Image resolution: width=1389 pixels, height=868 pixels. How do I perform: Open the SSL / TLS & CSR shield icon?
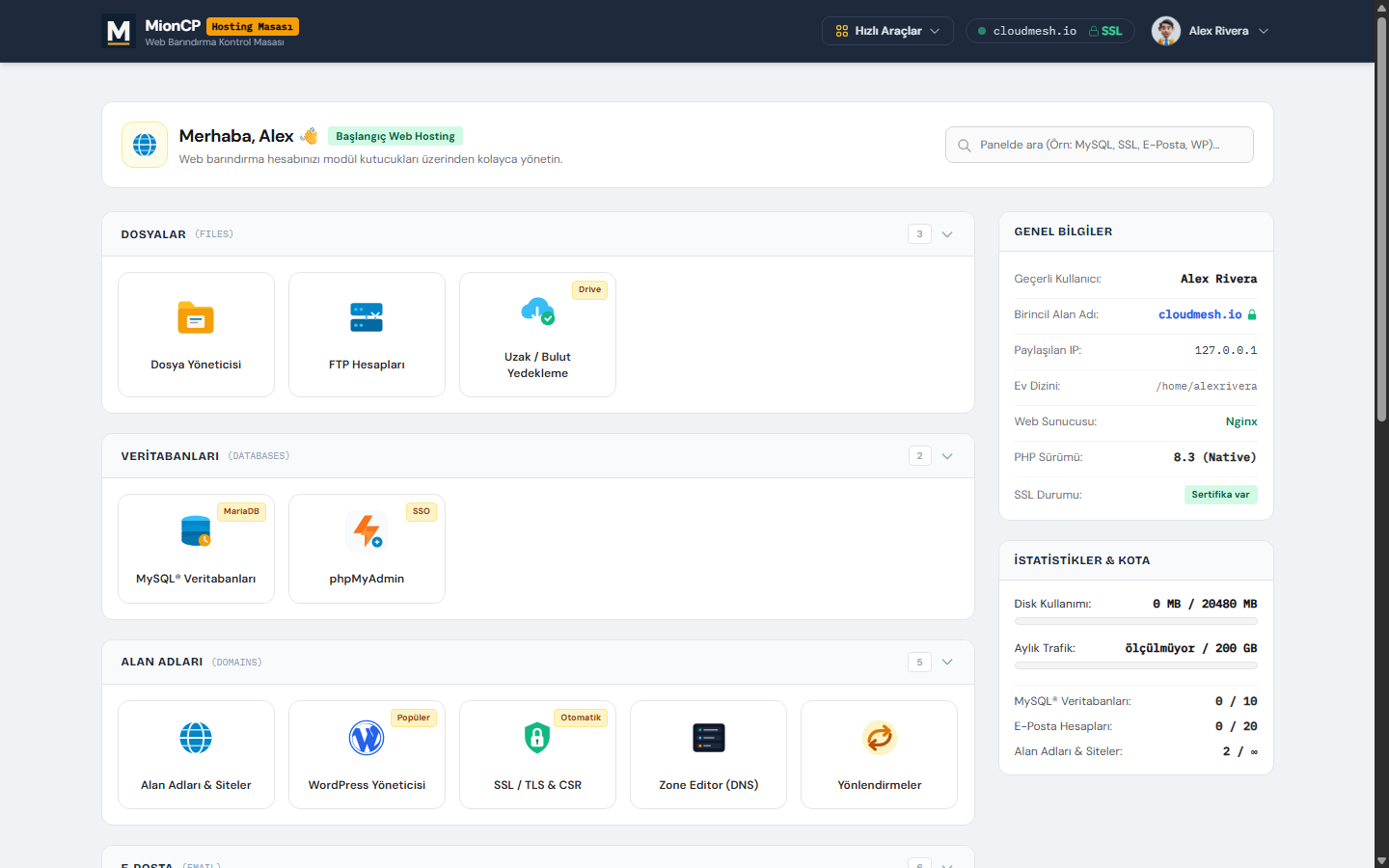click(537, 738)
